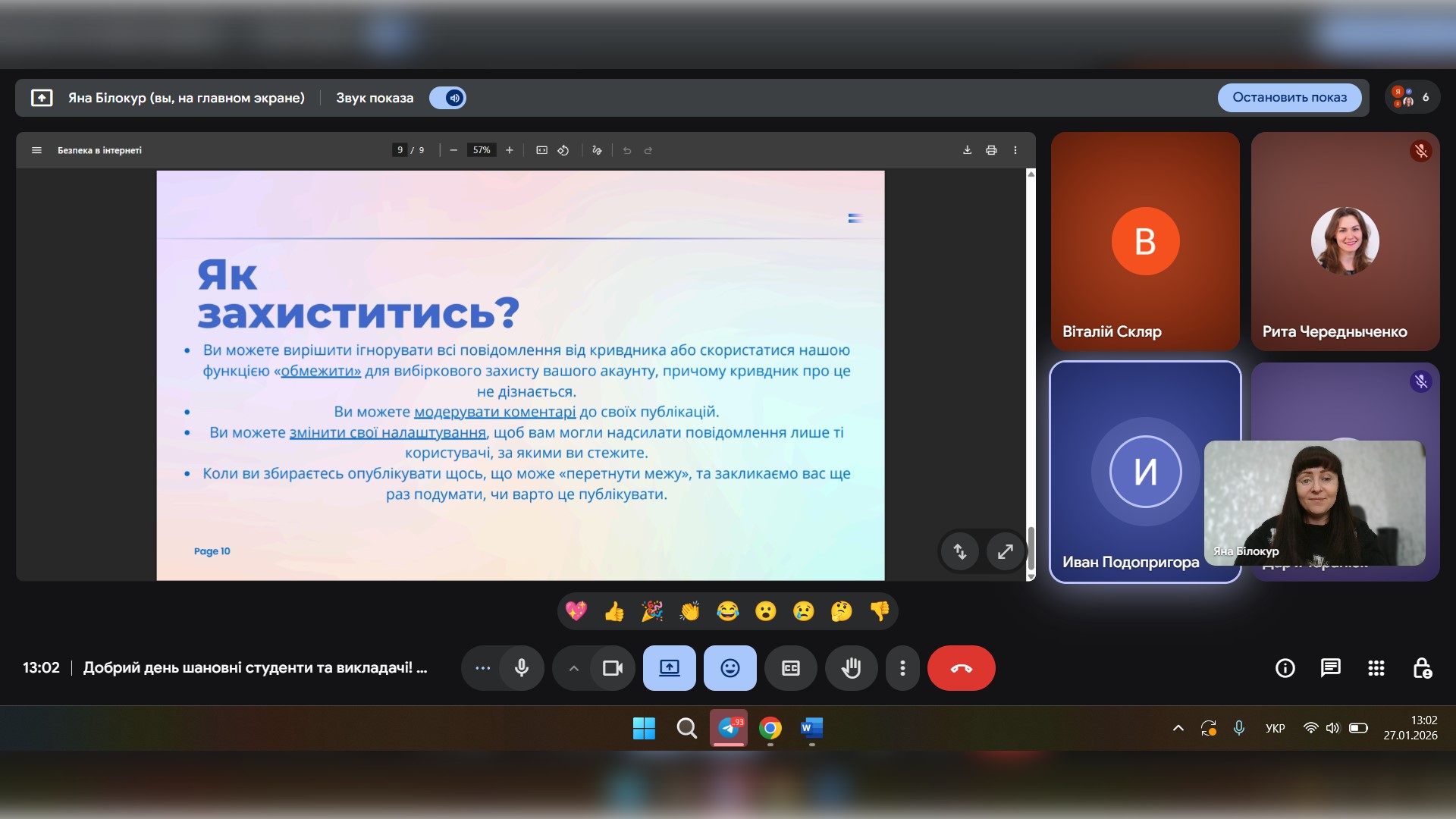This screenshot has width=1456, height=819.
Task: Show hidden system tray icons
Action: 1178,728
